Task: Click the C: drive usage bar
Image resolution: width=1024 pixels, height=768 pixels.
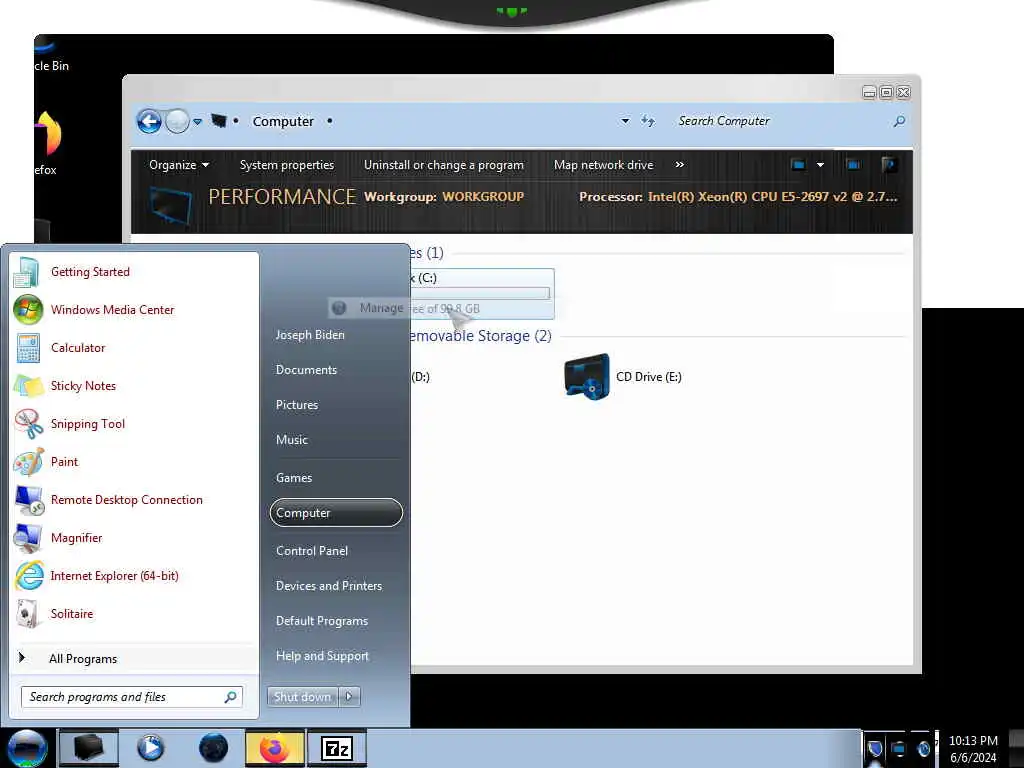Action: tap(480, 293)
